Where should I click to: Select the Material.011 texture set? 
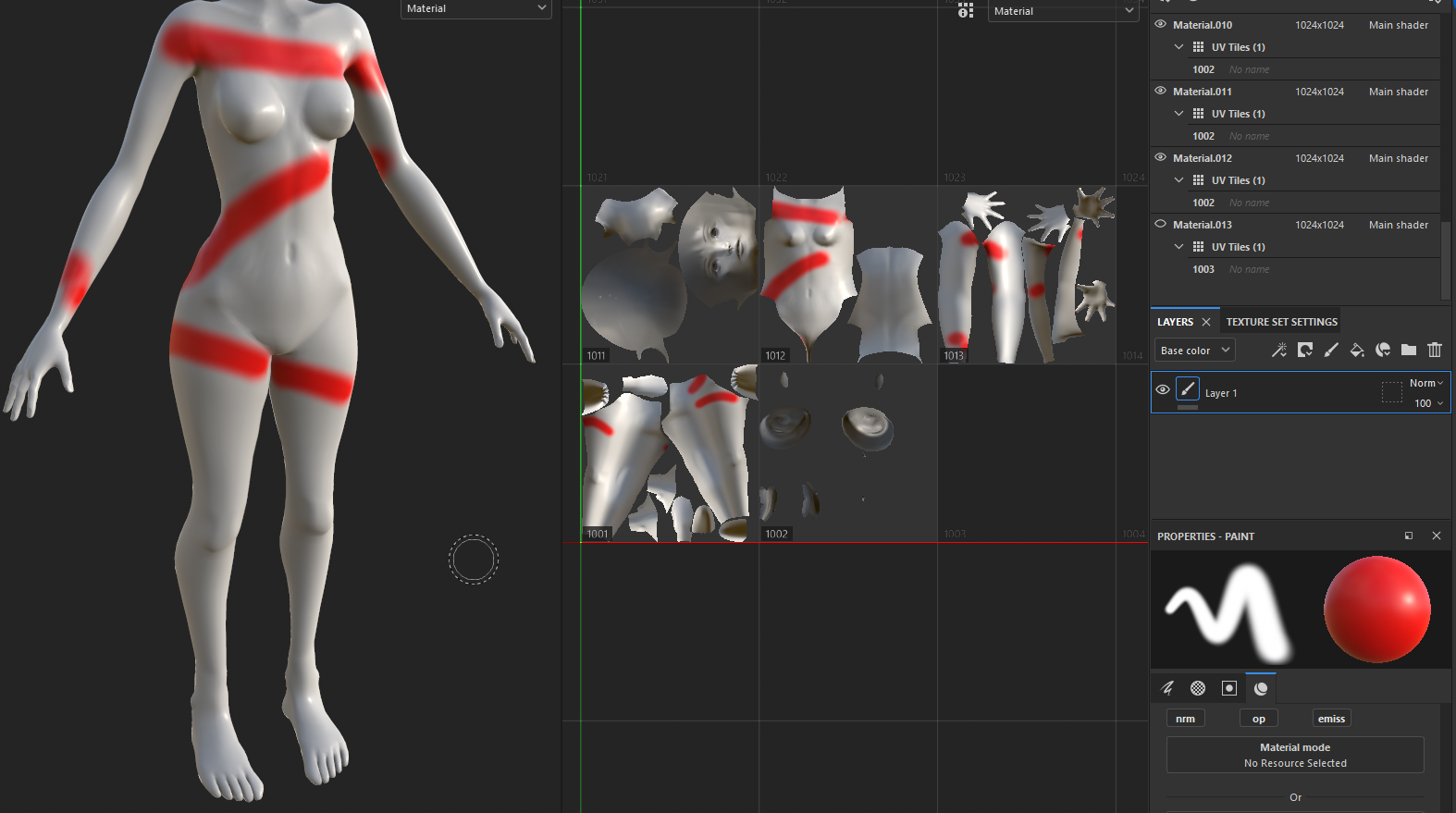click(x=1203, y=92)
